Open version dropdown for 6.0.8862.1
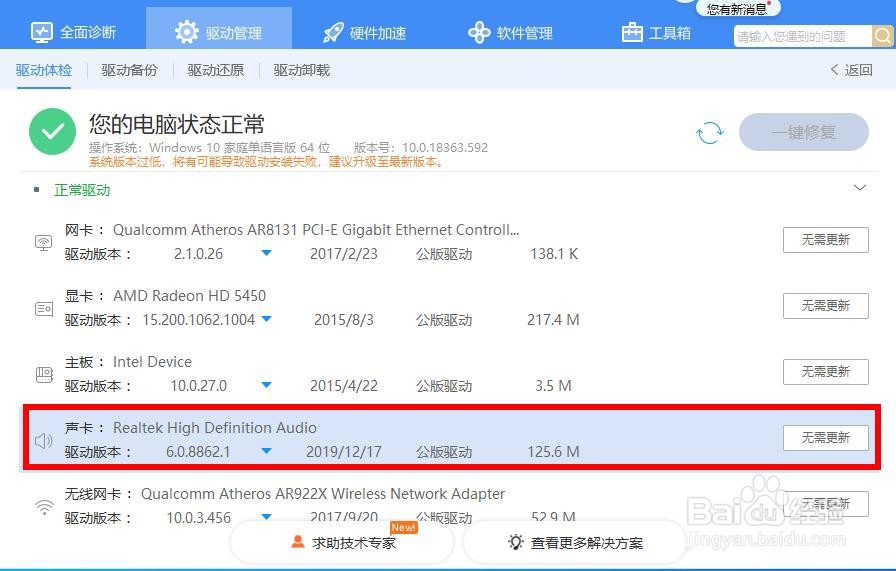 (266, 451)
